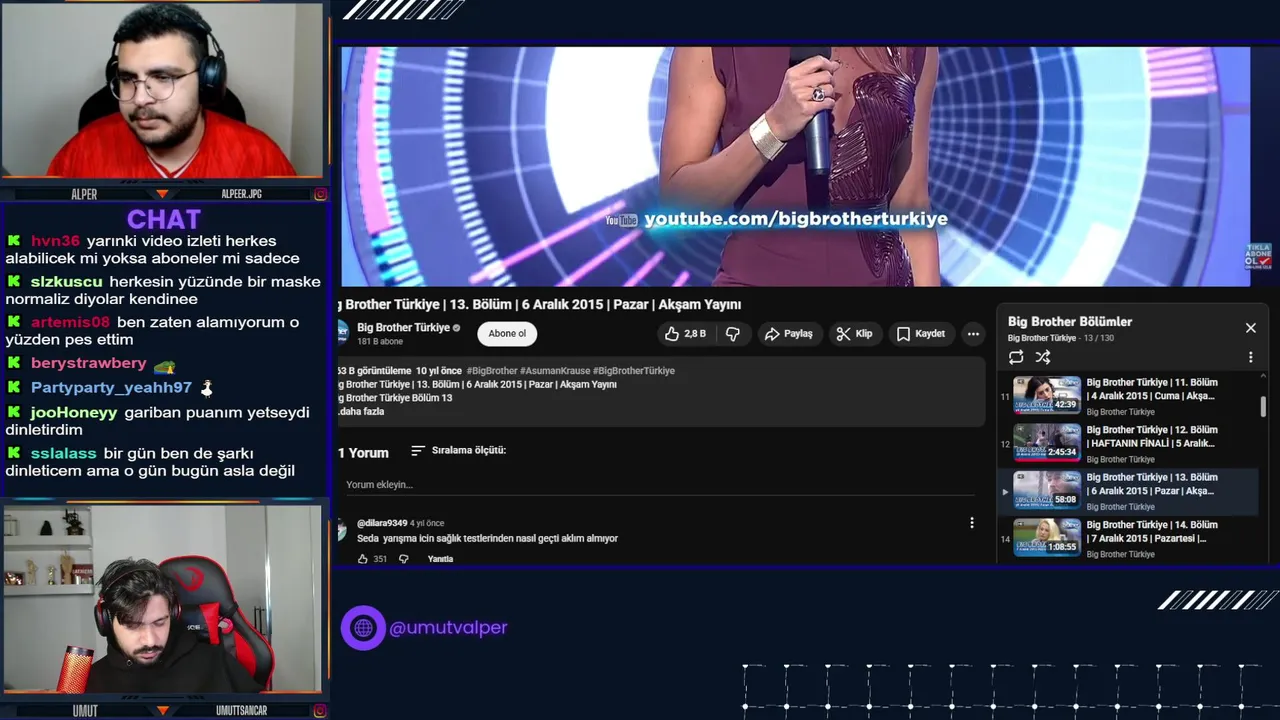Open more actions menu beside Kaydet
This screenshot has height=720, width=1280.
pos(973,334)
